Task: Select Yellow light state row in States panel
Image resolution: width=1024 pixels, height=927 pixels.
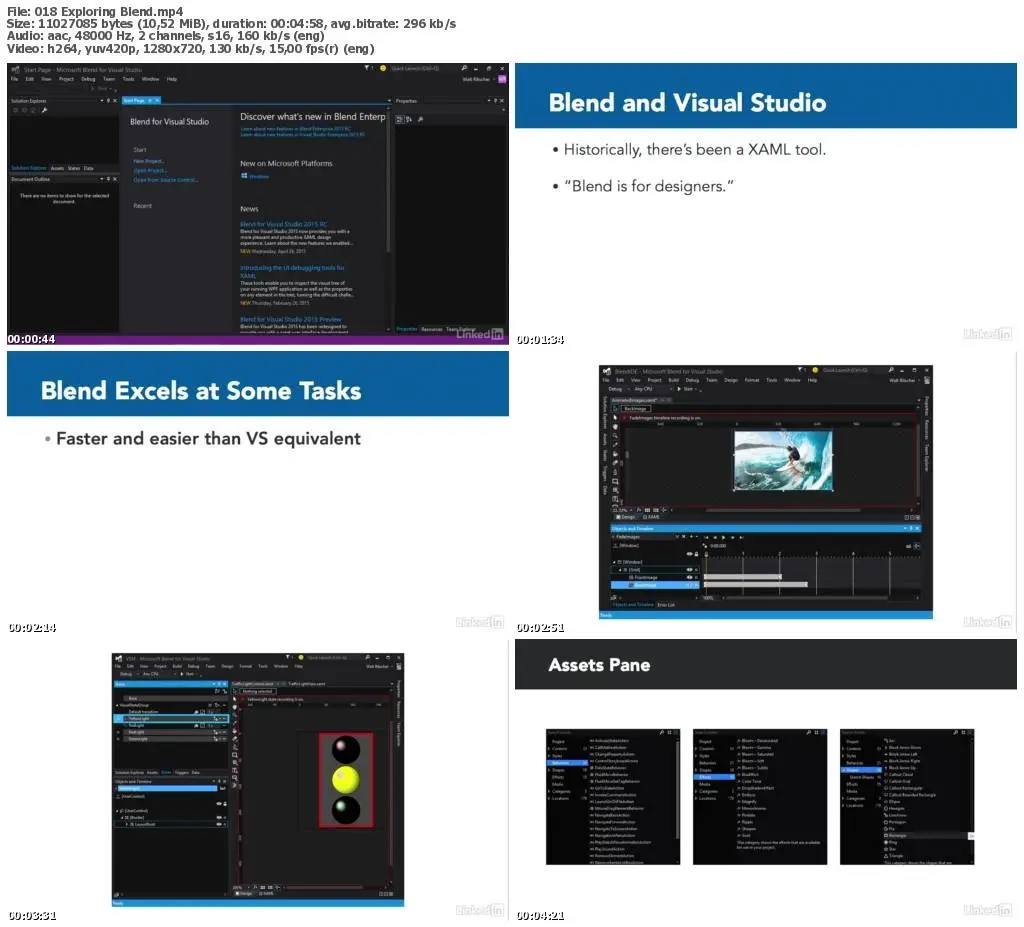Action: point(171,719)
